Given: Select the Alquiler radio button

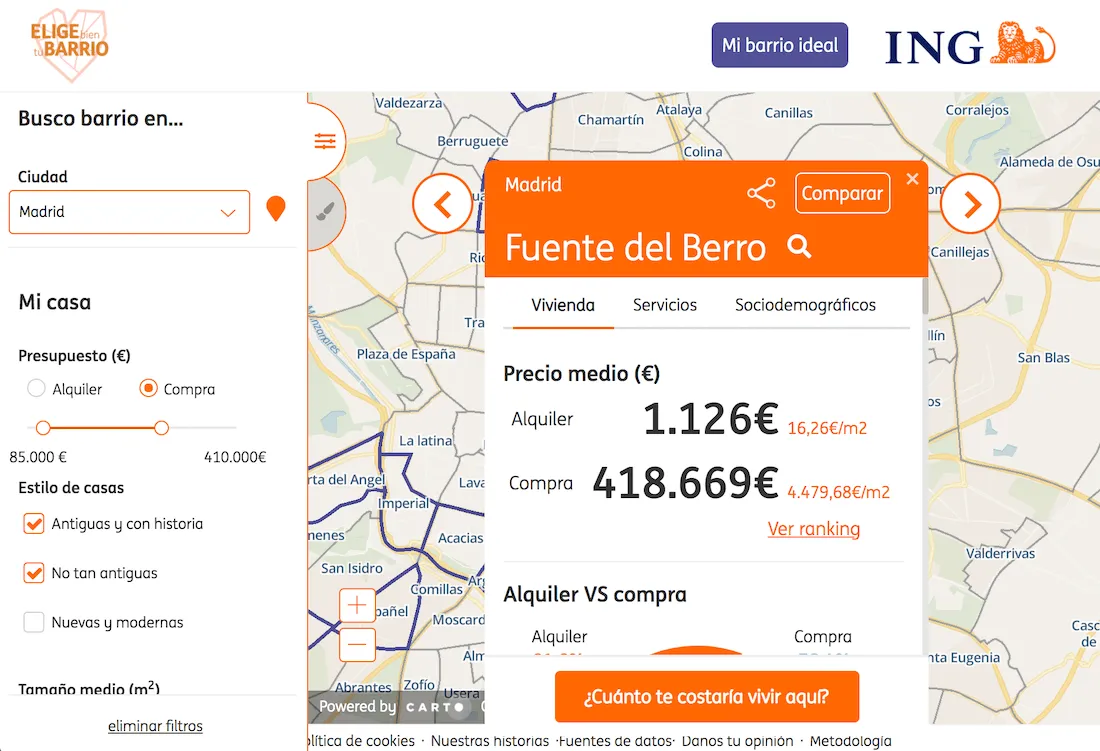Looking at the screenshot, I should pyautogui.click(x=37, y=389).
